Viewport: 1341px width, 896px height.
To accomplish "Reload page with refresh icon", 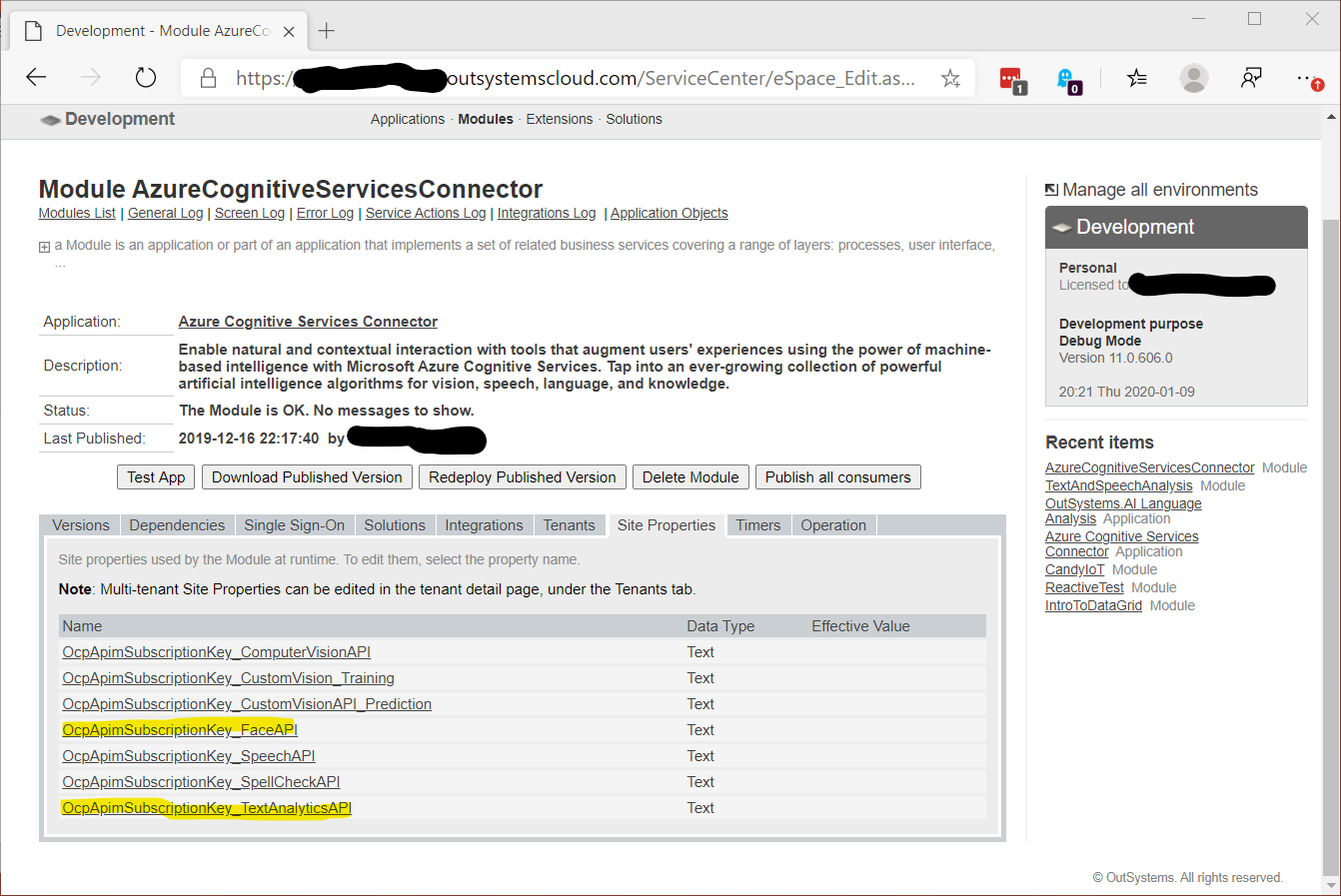I will click(x=146, y=78).
